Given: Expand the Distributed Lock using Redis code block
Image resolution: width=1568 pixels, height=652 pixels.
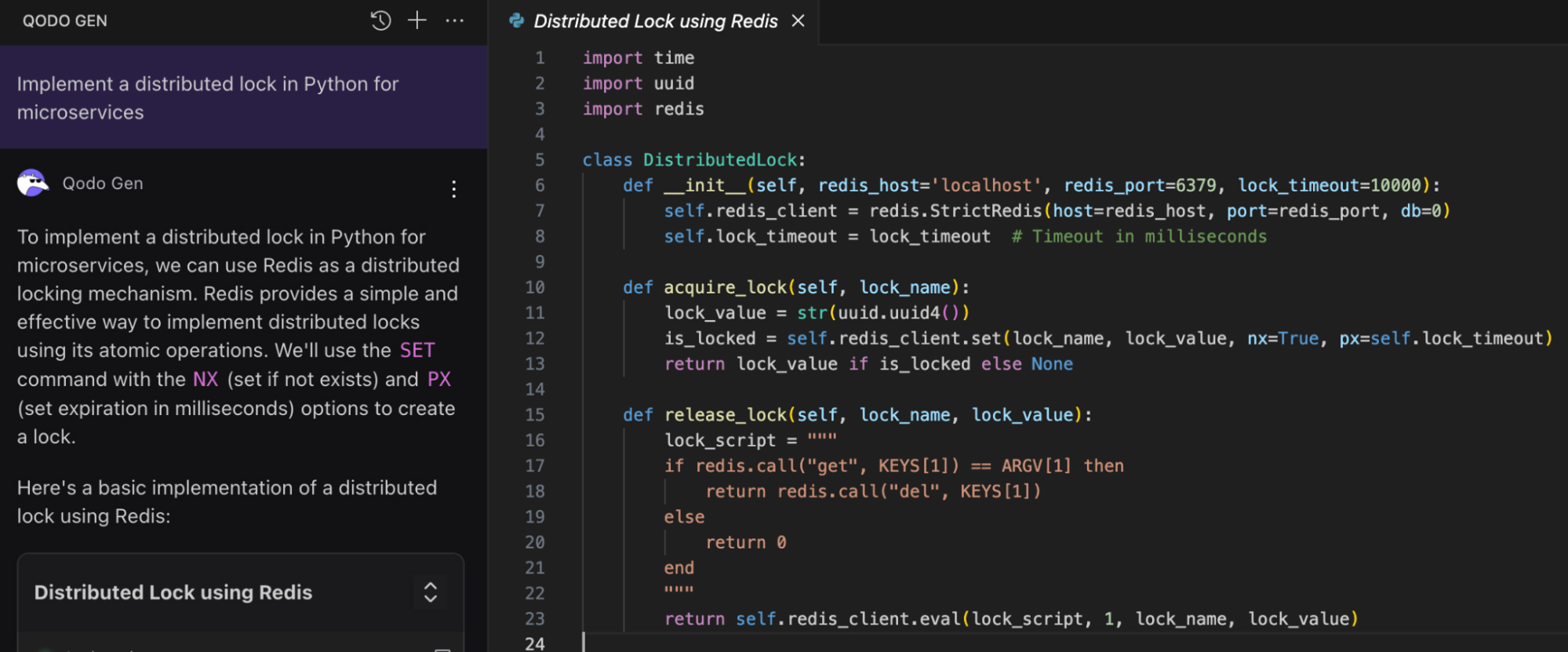Looking at the screenshot, I should pyautogui.click(x=430, y=592).
